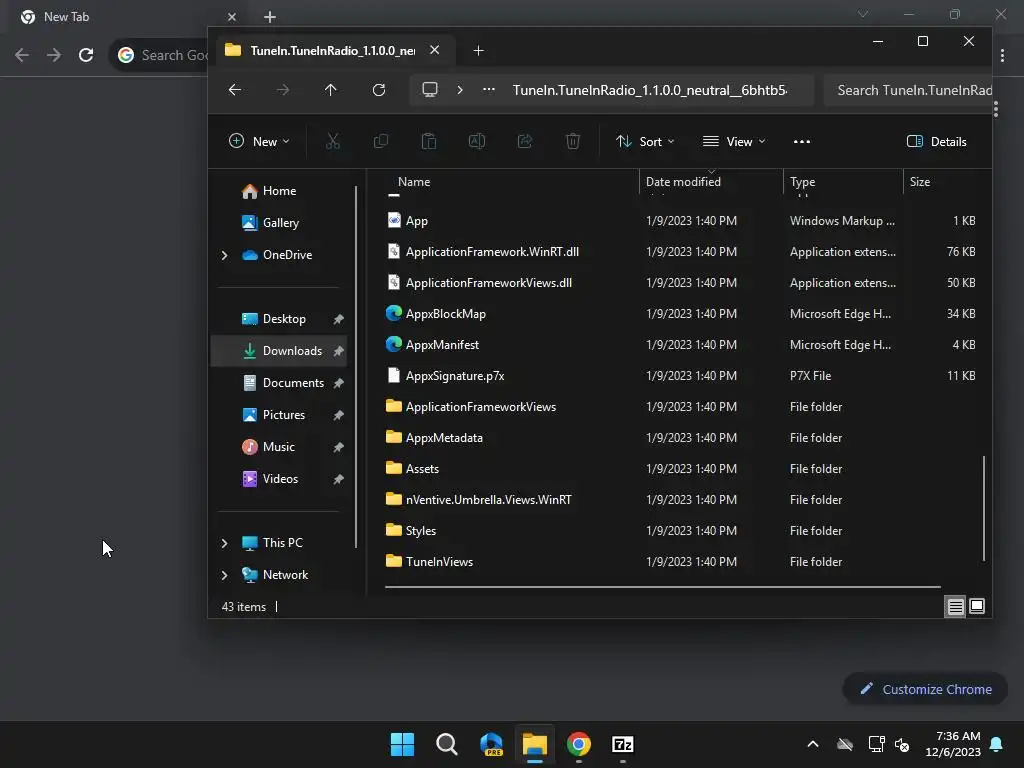Click the Delete trash icon
The height and width of the screenshot is (768, 1024).
pyautogui.click(x=573, y=141)
